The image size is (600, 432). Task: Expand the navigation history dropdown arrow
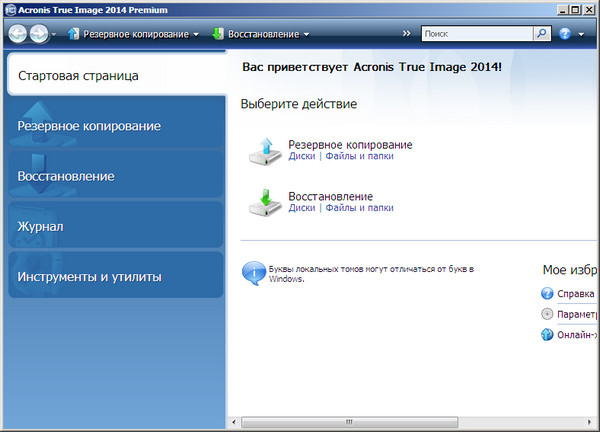pyautogui.click(x=56, y=34)
